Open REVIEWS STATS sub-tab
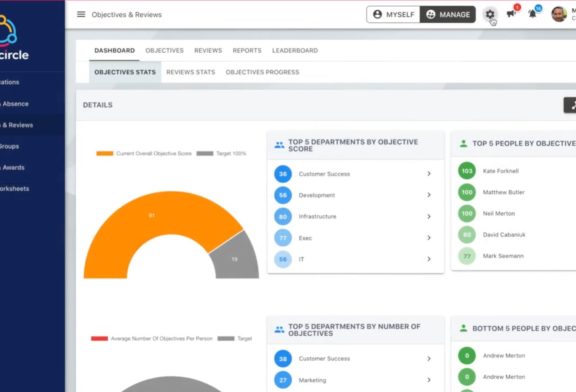 pyautogui.click(x=191, y=72)
